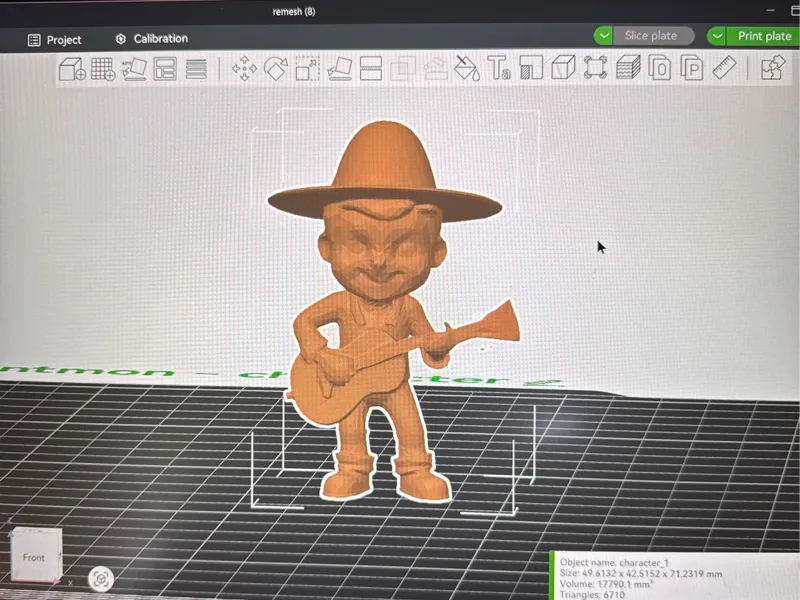Image resolution: width=800 pixels, height=600 pixels.
Task: Click the Triangles: 6710 info text
Action: click(592, 595)
